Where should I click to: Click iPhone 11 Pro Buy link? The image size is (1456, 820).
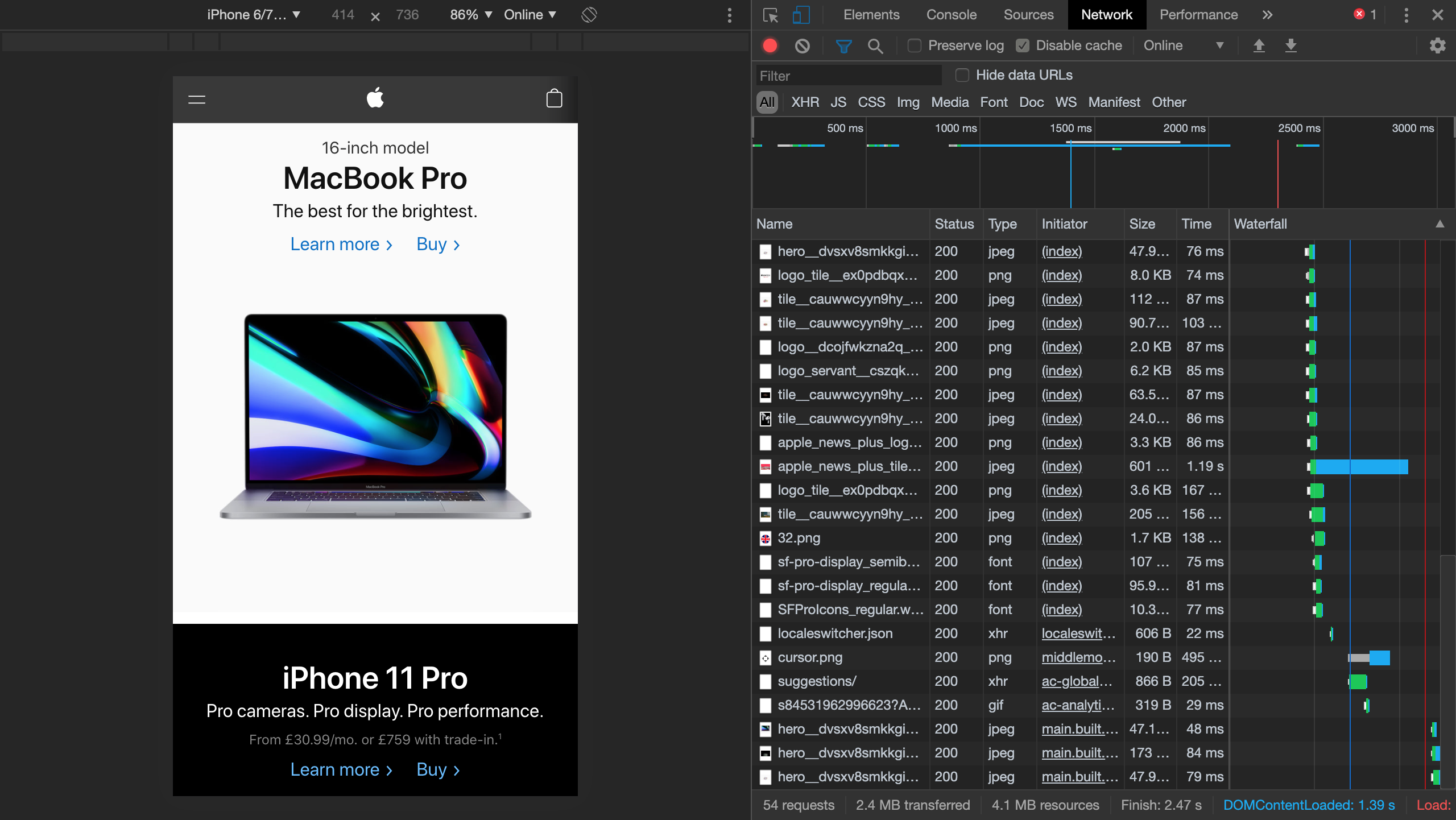(438, 769)
